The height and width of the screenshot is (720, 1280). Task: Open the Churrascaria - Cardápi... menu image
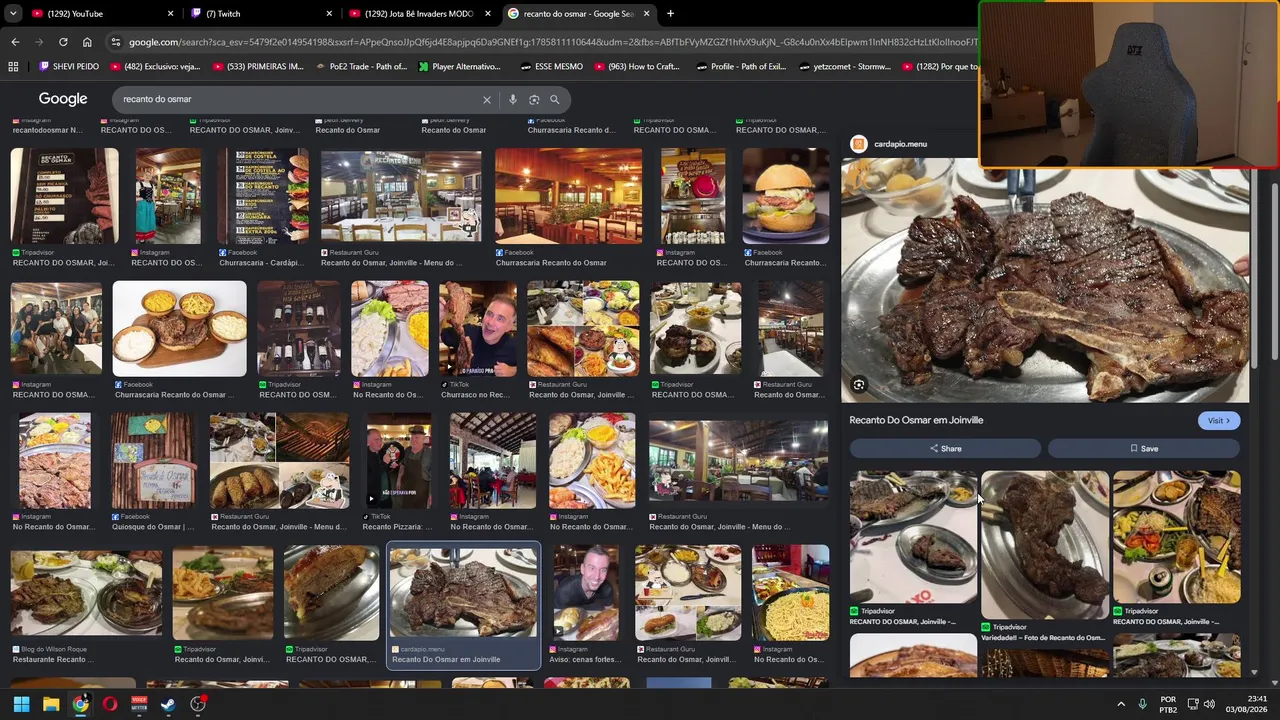pyautogui.click(x=264, y=196)
